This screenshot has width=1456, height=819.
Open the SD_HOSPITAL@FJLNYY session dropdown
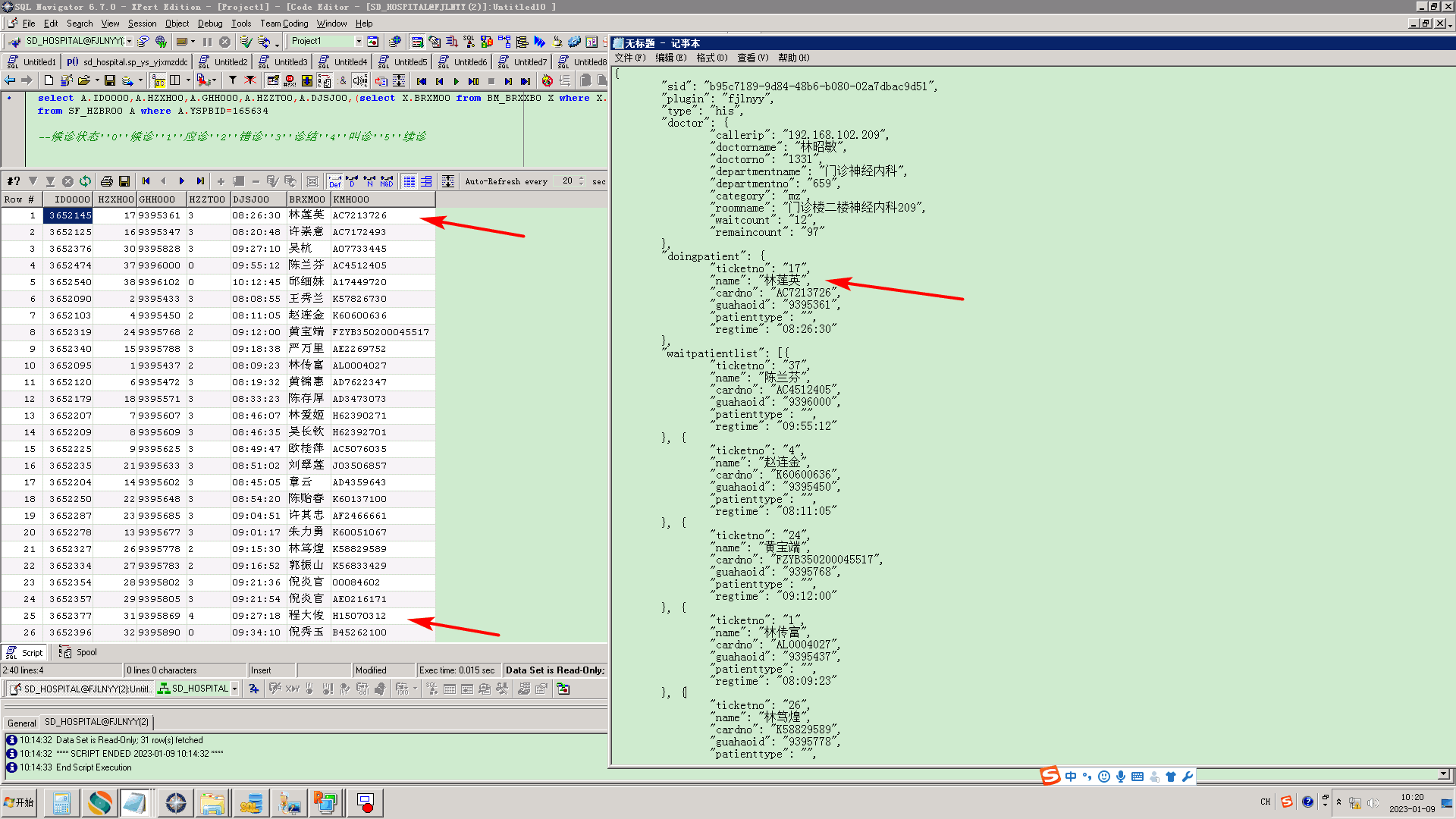[x=130, y=42]
